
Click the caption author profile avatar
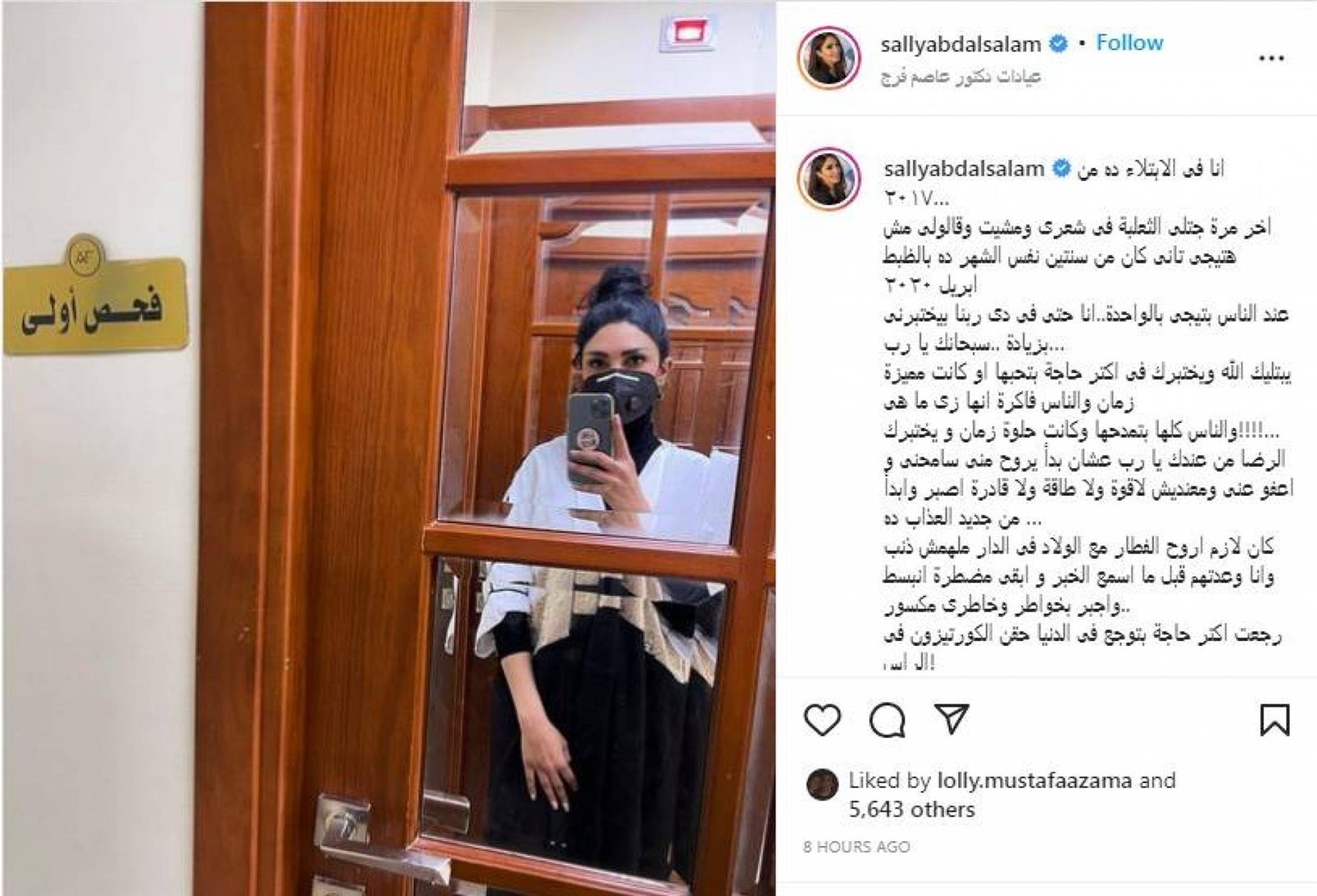[829, 179]
